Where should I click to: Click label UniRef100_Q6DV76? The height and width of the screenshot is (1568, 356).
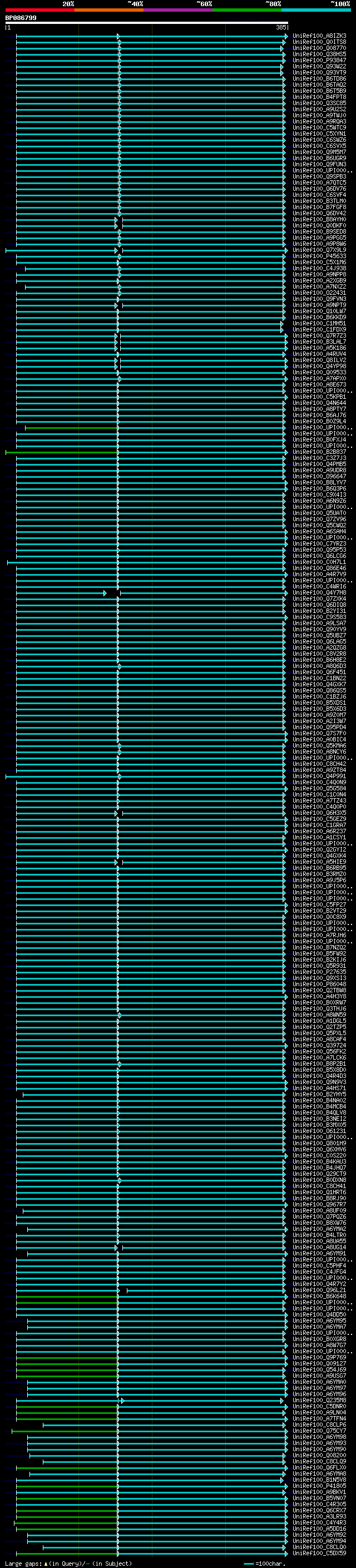[x=319, y=189]
